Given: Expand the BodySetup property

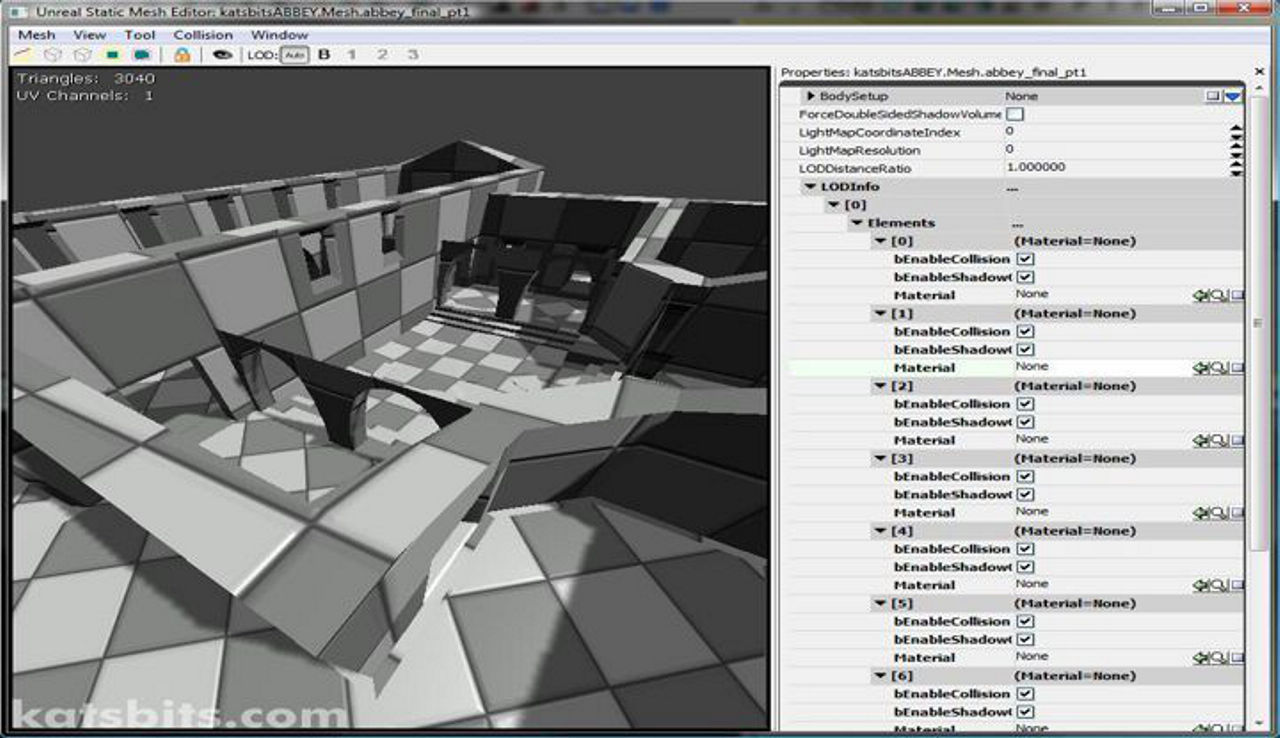Looking at the screenshot, I should point(811,97).
